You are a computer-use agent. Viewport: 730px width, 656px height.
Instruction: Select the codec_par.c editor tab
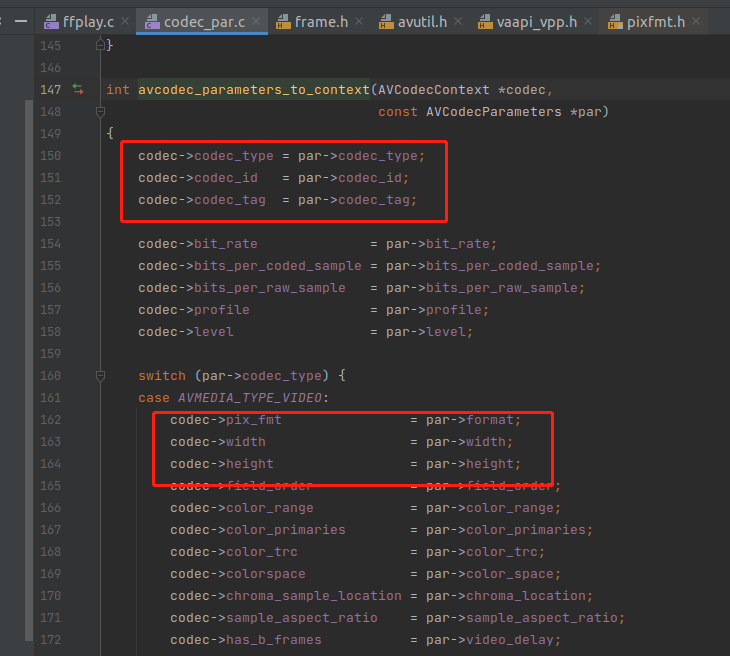202,22
